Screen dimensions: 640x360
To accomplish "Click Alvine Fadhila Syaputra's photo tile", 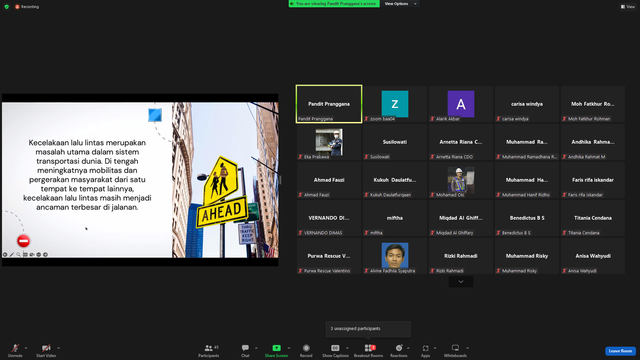I will coord(395,256).
